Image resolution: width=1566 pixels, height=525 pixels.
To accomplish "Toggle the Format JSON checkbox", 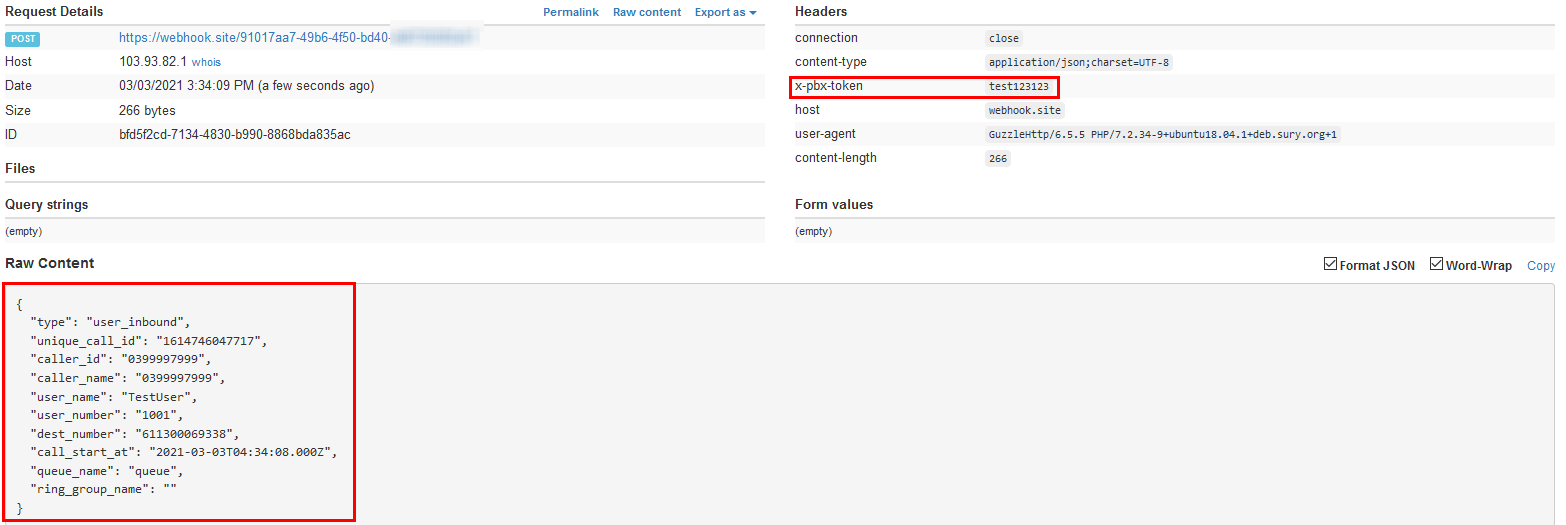I will pyautogui.click(x=1330, y=265).
